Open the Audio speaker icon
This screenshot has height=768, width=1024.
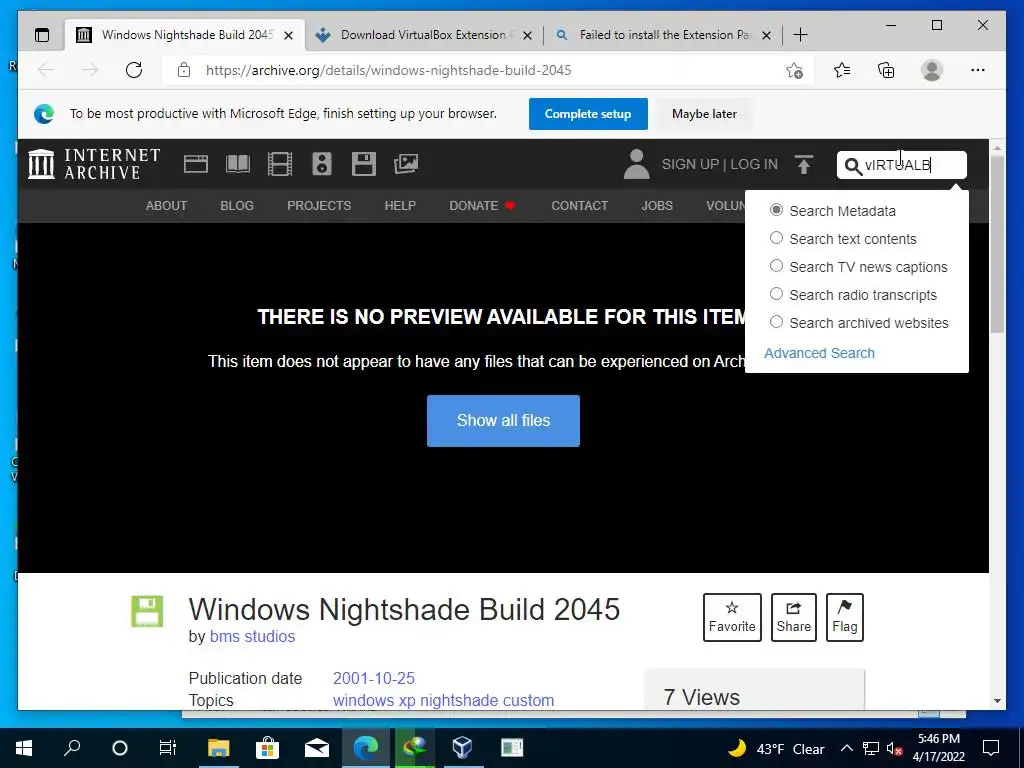coord(322,163)
